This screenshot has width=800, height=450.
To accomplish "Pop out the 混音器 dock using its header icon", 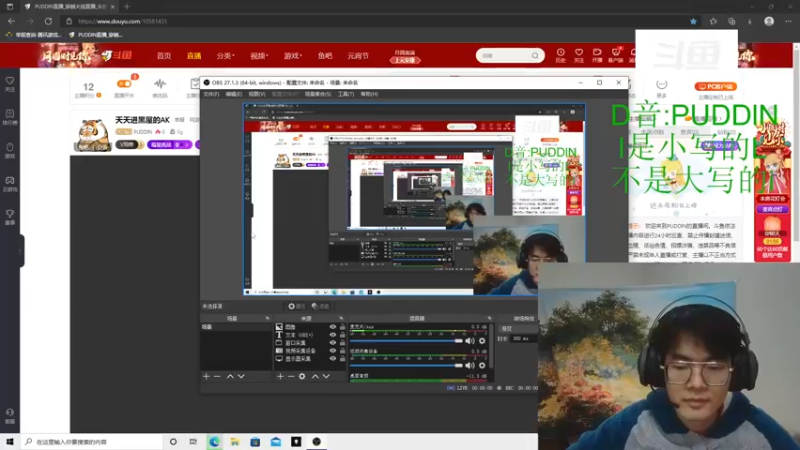I will click(x=489, y=318).
